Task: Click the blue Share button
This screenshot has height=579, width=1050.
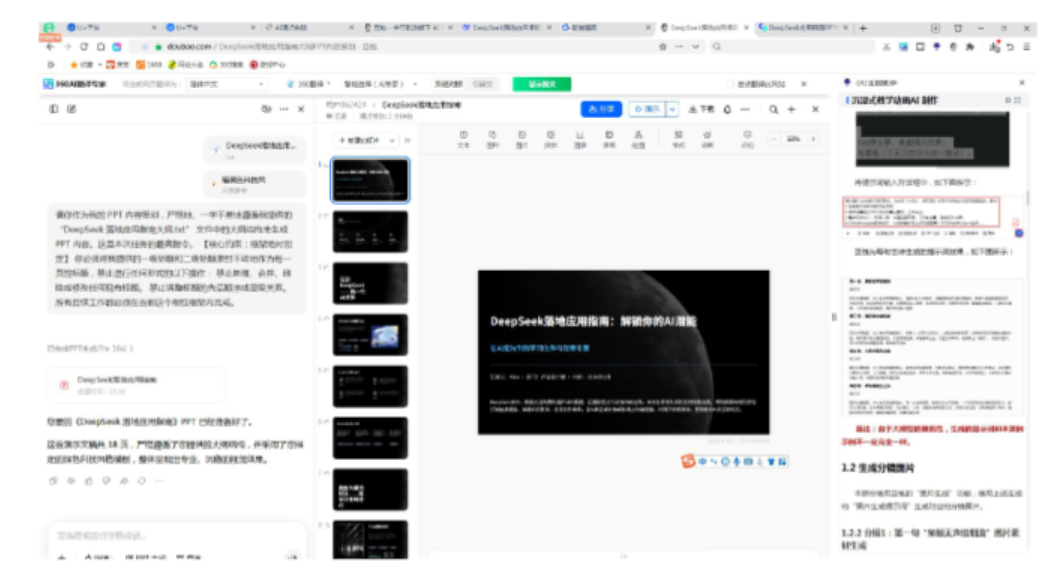Action: (x=601, y=109)
